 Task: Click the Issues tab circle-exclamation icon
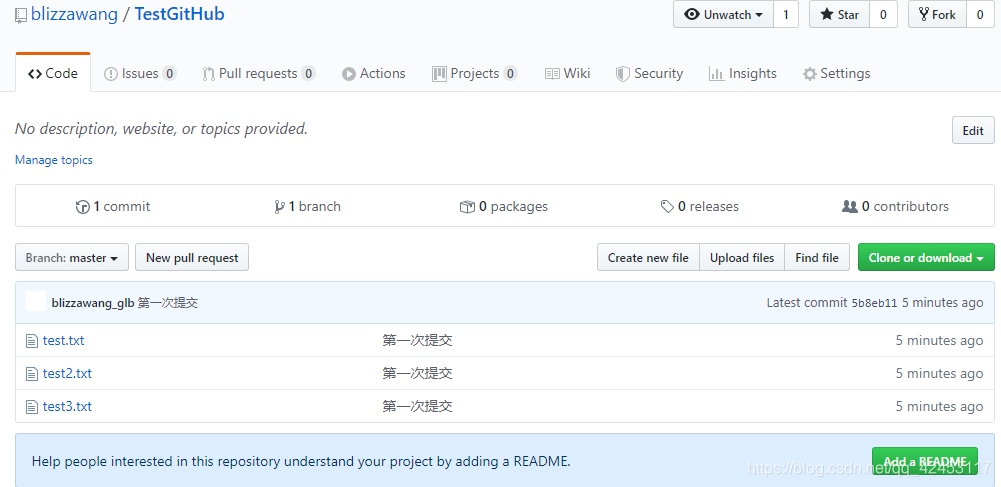[x=110, y=74]
